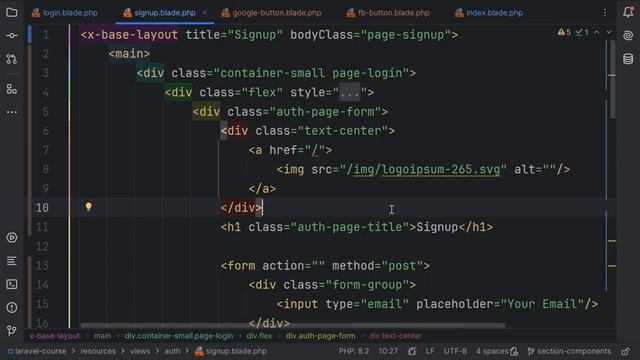Screen dimensions: 640x360
Task: Open the Structure tool window
Action: click(x=11, y=89)
